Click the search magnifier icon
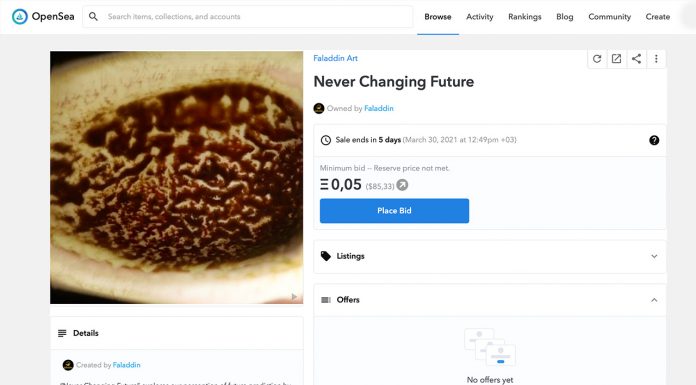The height and width of the screenshot is (385, 696). tap(93, 16)
